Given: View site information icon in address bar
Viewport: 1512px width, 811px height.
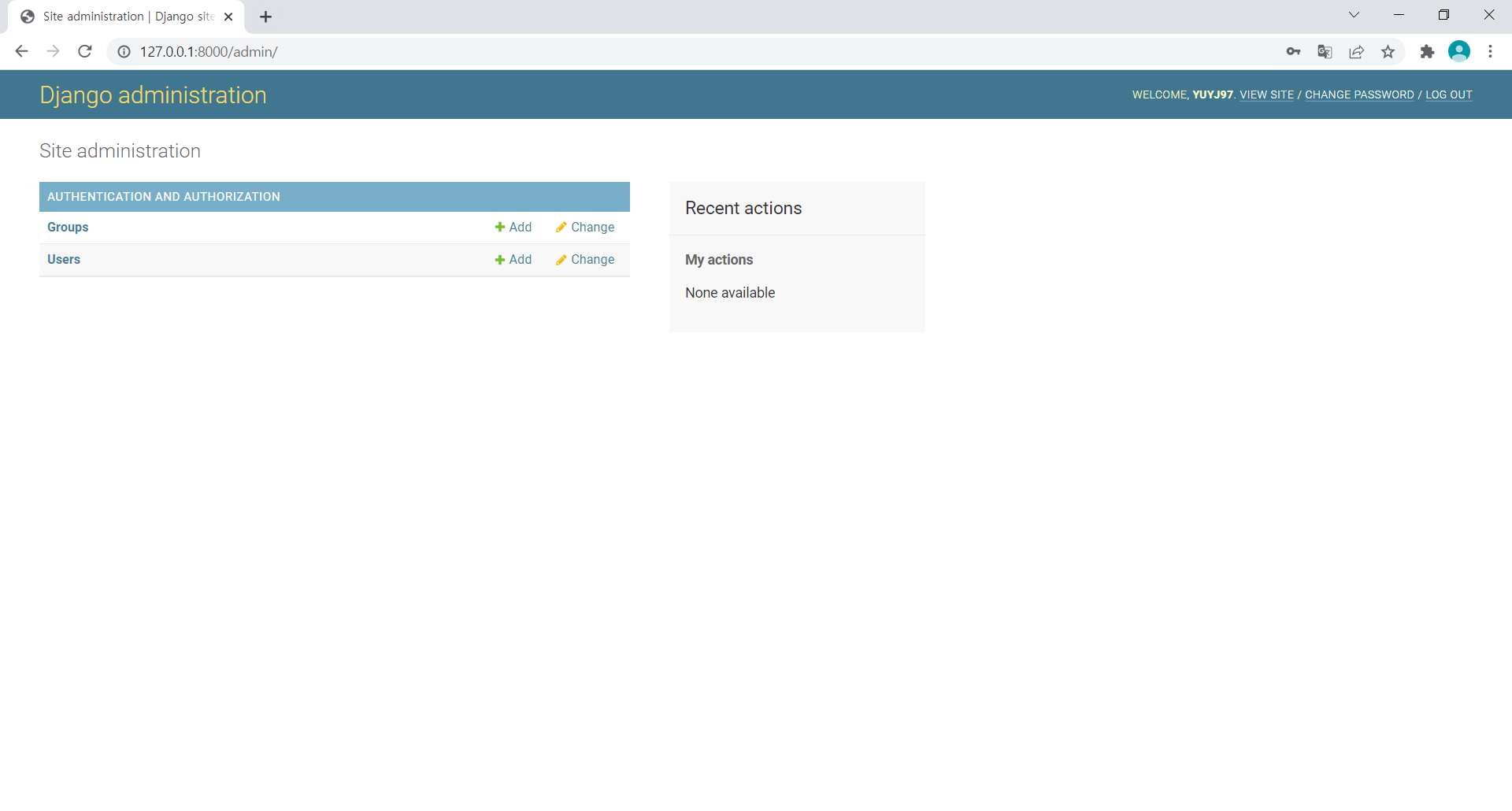Looking at the screenshot, I should [124, 52].
